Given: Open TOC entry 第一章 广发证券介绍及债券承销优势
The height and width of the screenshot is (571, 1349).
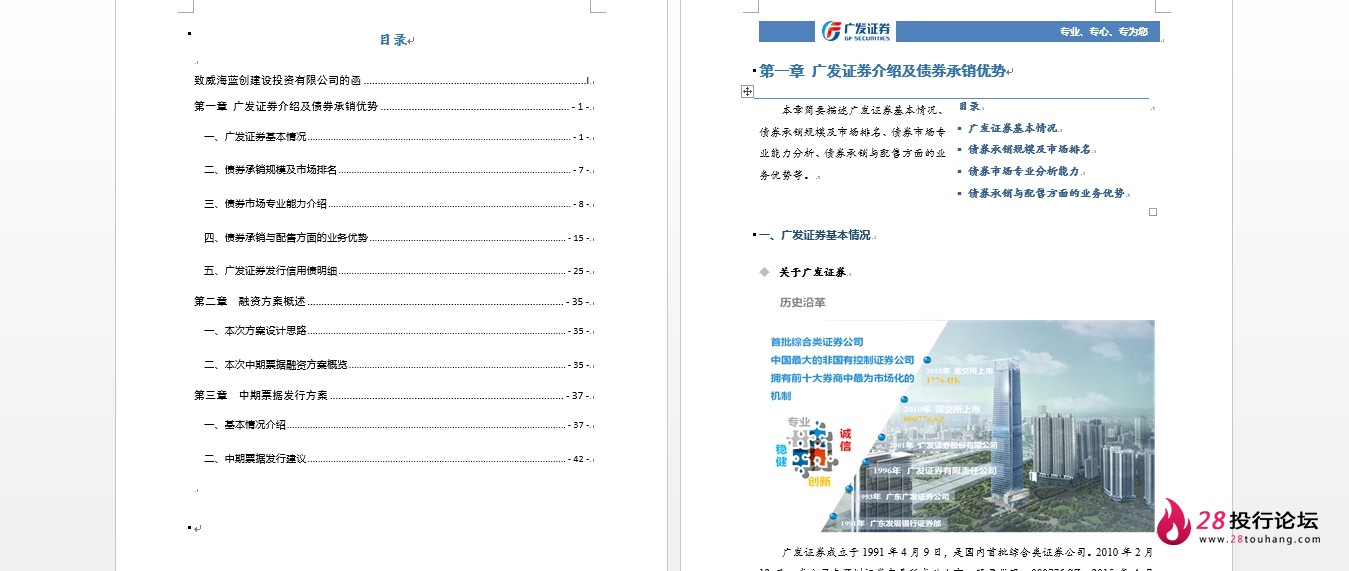Looking at the screenshot, I should click(394, 106).
